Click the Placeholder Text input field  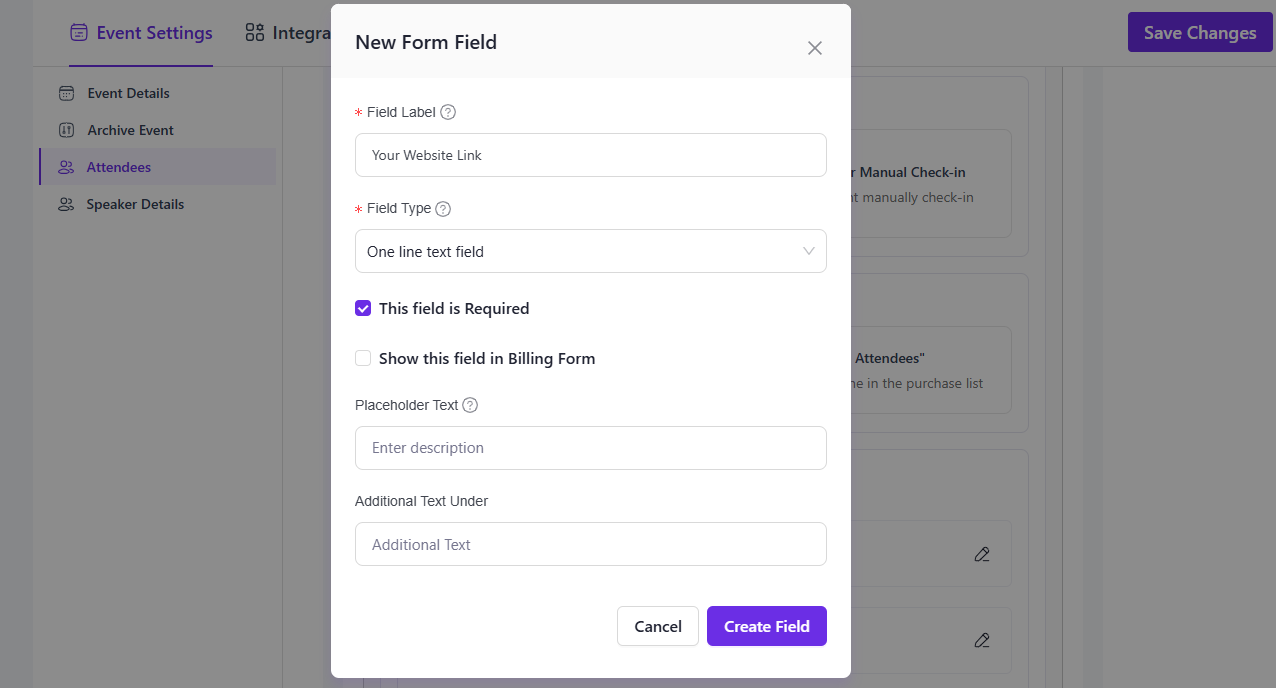pyautogui.click(x=590, y=448)
